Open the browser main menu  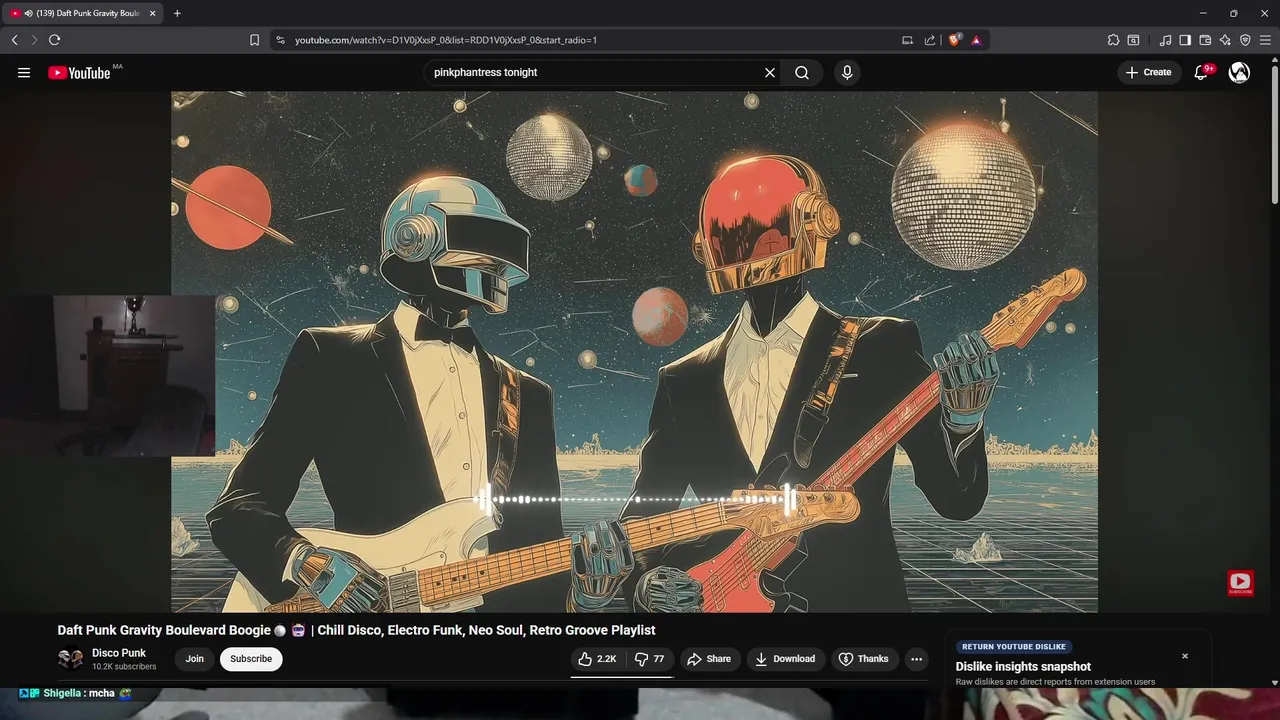coord(1266,40)
